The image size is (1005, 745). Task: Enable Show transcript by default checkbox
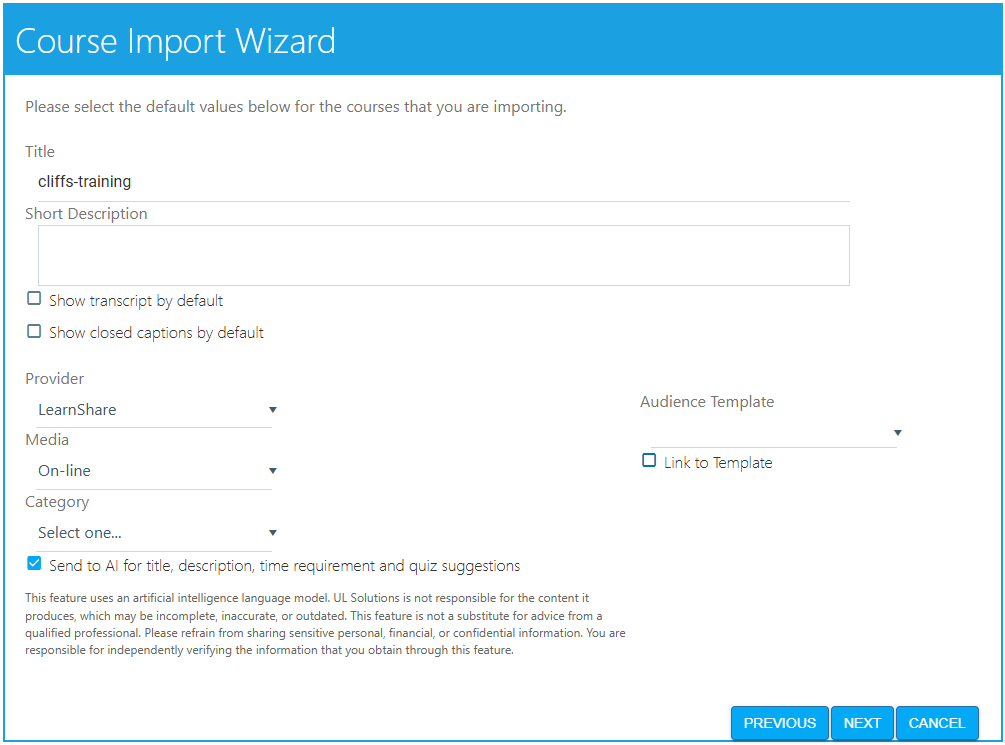point(34,299)
